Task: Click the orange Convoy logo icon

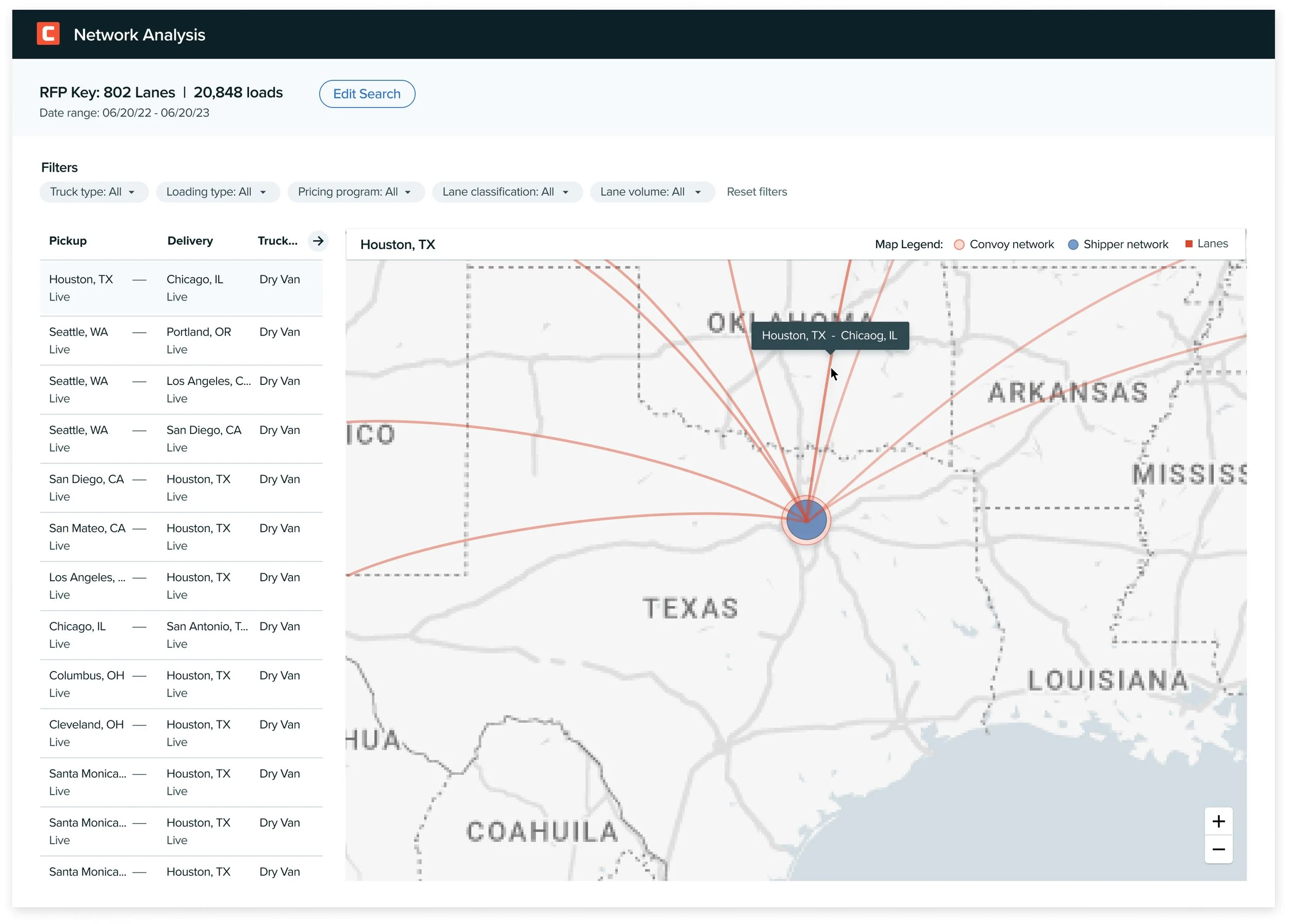Action: pyautogui.click(x=48, y=33)
